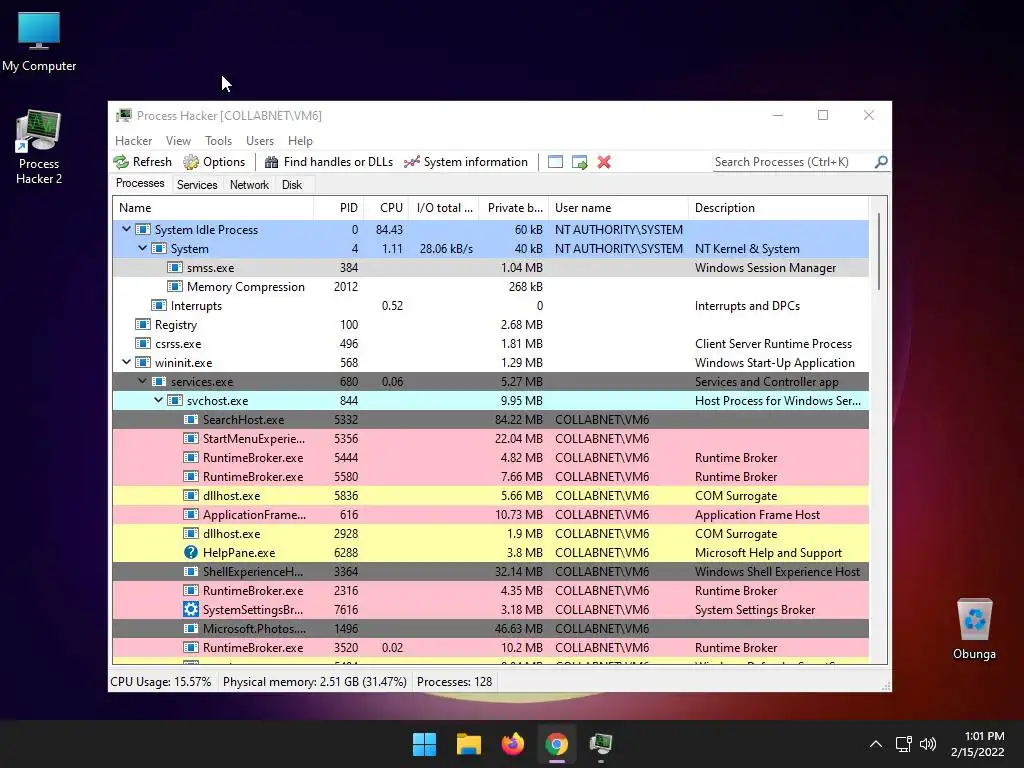The height and width of the screenshot is (768, 1024).
Task: Open the Tools menu
Action: (x=218, y=141)
